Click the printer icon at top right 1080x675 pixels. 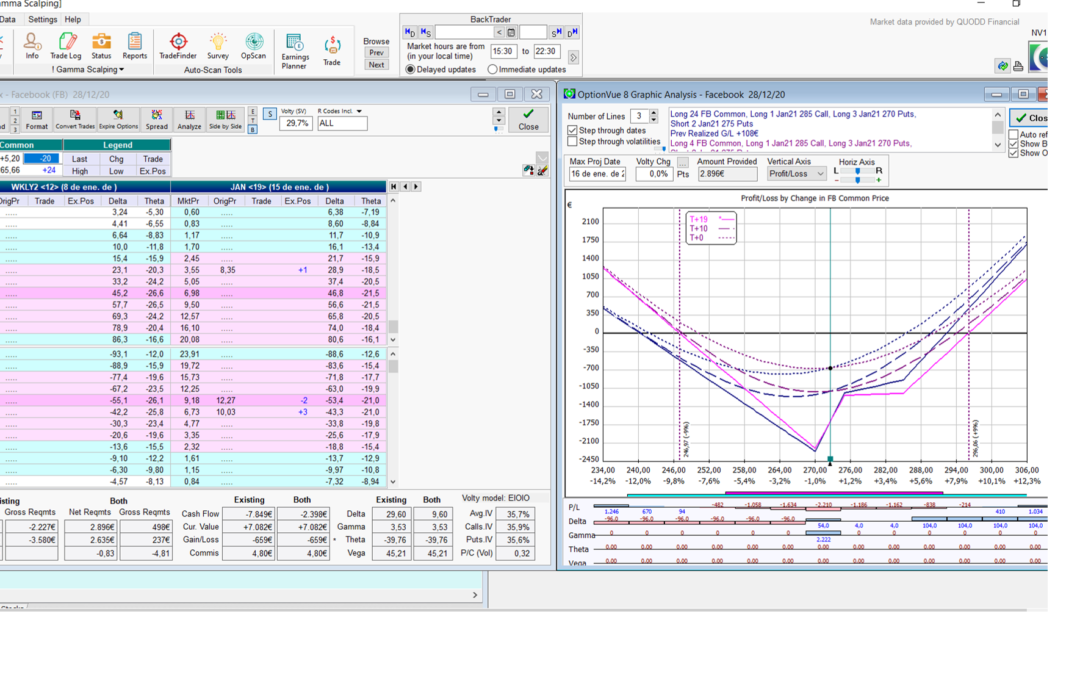pyautogui.click(x=1018, y=66)
